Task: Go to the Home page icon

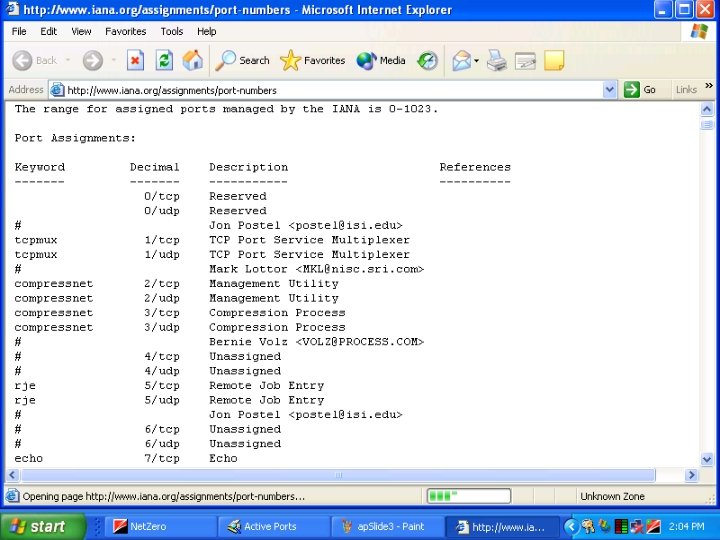Action: pyautogui.click(x=193, y=61)
